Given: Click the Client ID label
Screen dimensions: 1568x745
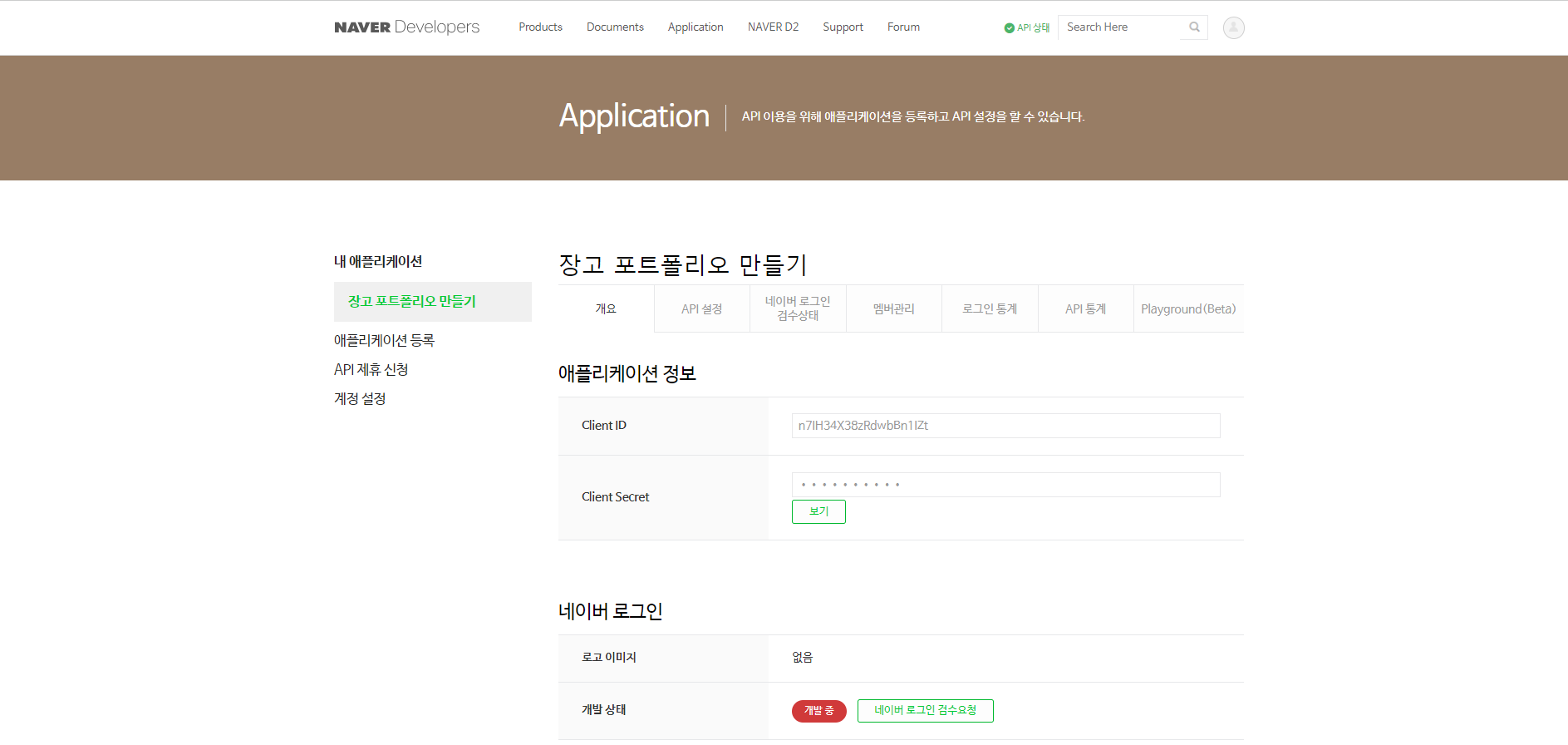Looking at the screenshot, I should [x=604, y=425].
